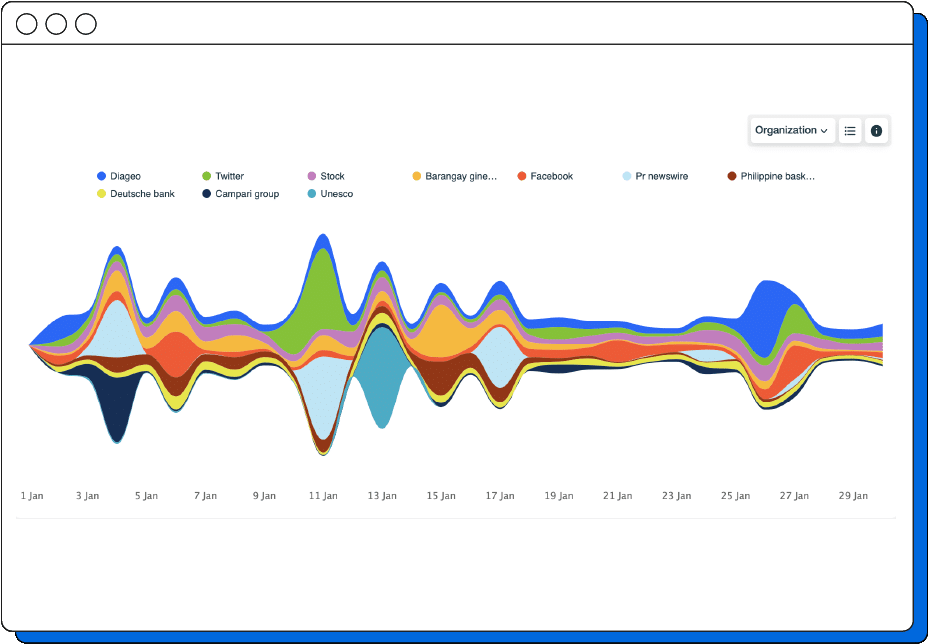Click the 15 Jan axis label
Image resolution: width=929 pixels, height=644 pixels.
pyautogui.click(x=441, y=496)
